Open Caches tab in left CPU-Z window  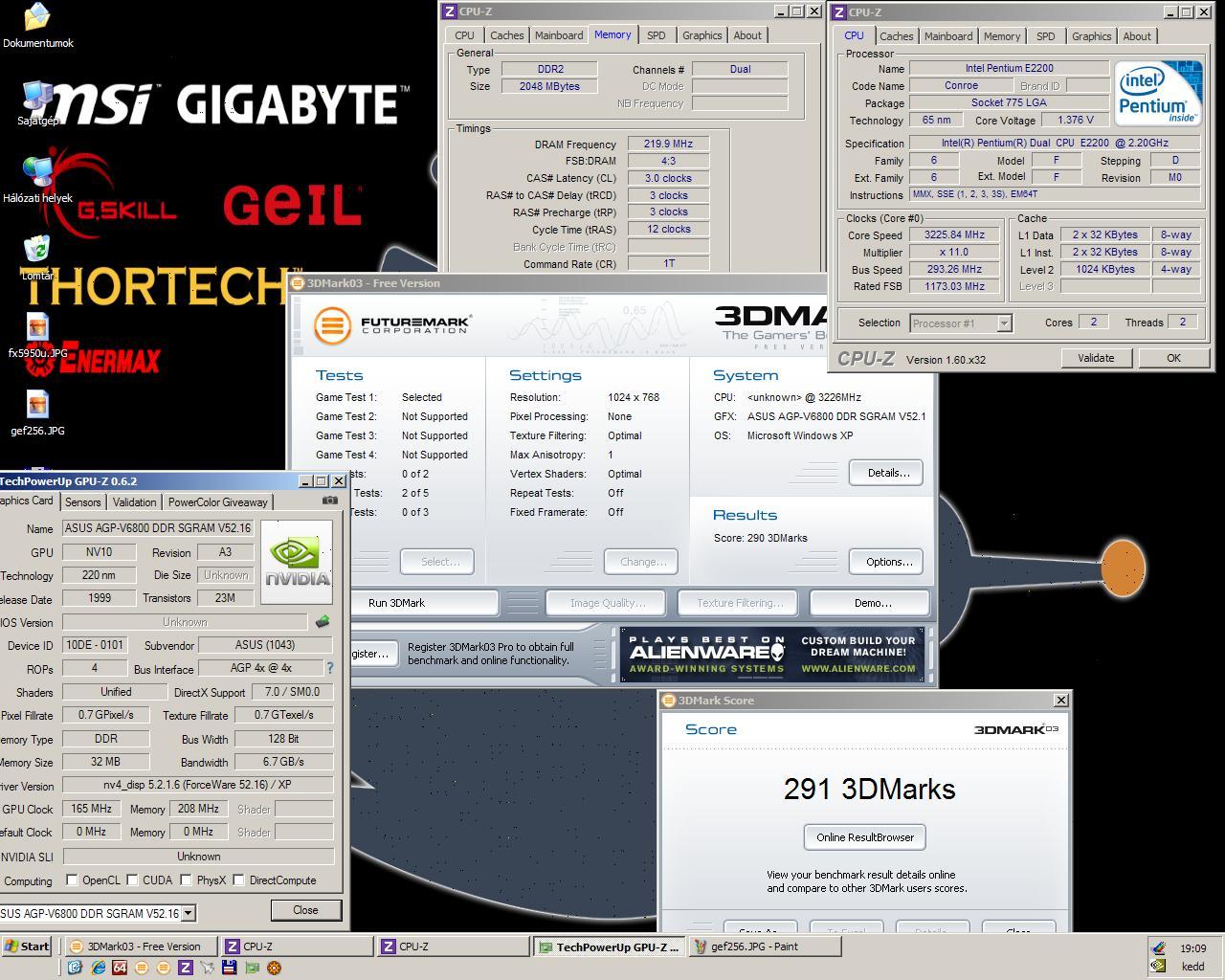(507, 35)
